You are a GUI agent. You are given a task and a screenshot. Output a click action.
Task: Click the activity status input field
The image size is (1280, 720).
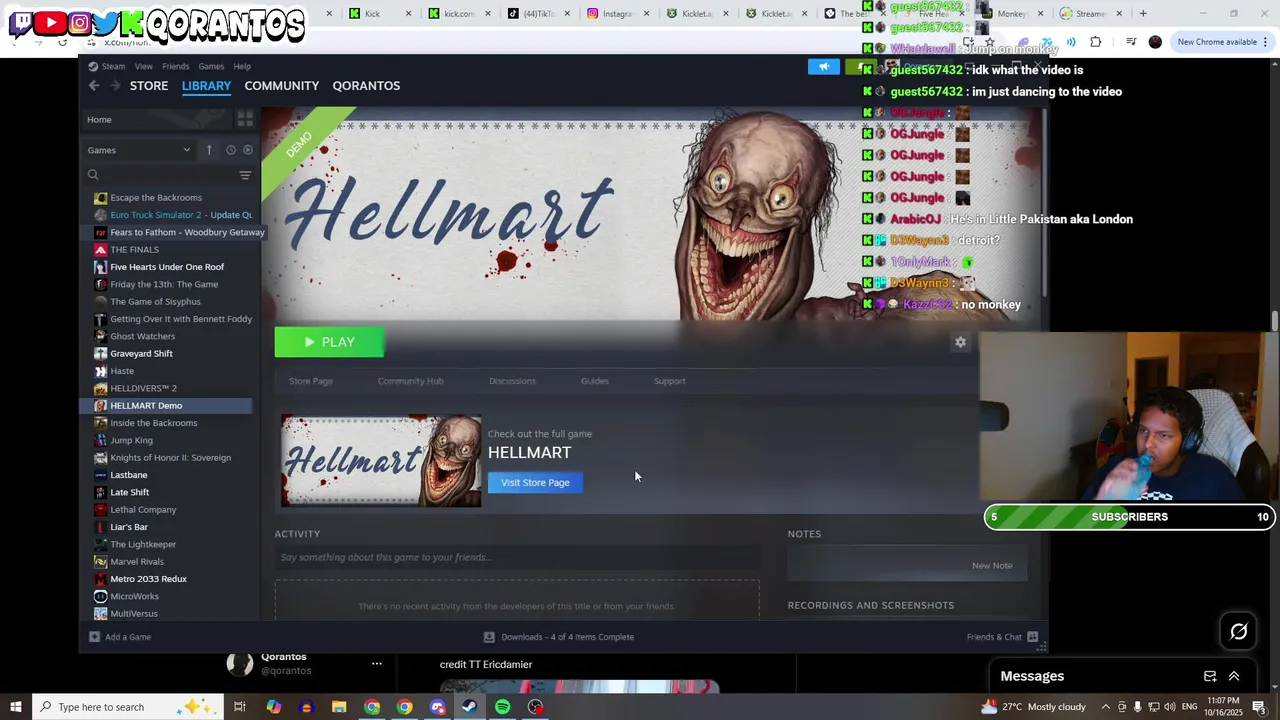click(517, 558)
